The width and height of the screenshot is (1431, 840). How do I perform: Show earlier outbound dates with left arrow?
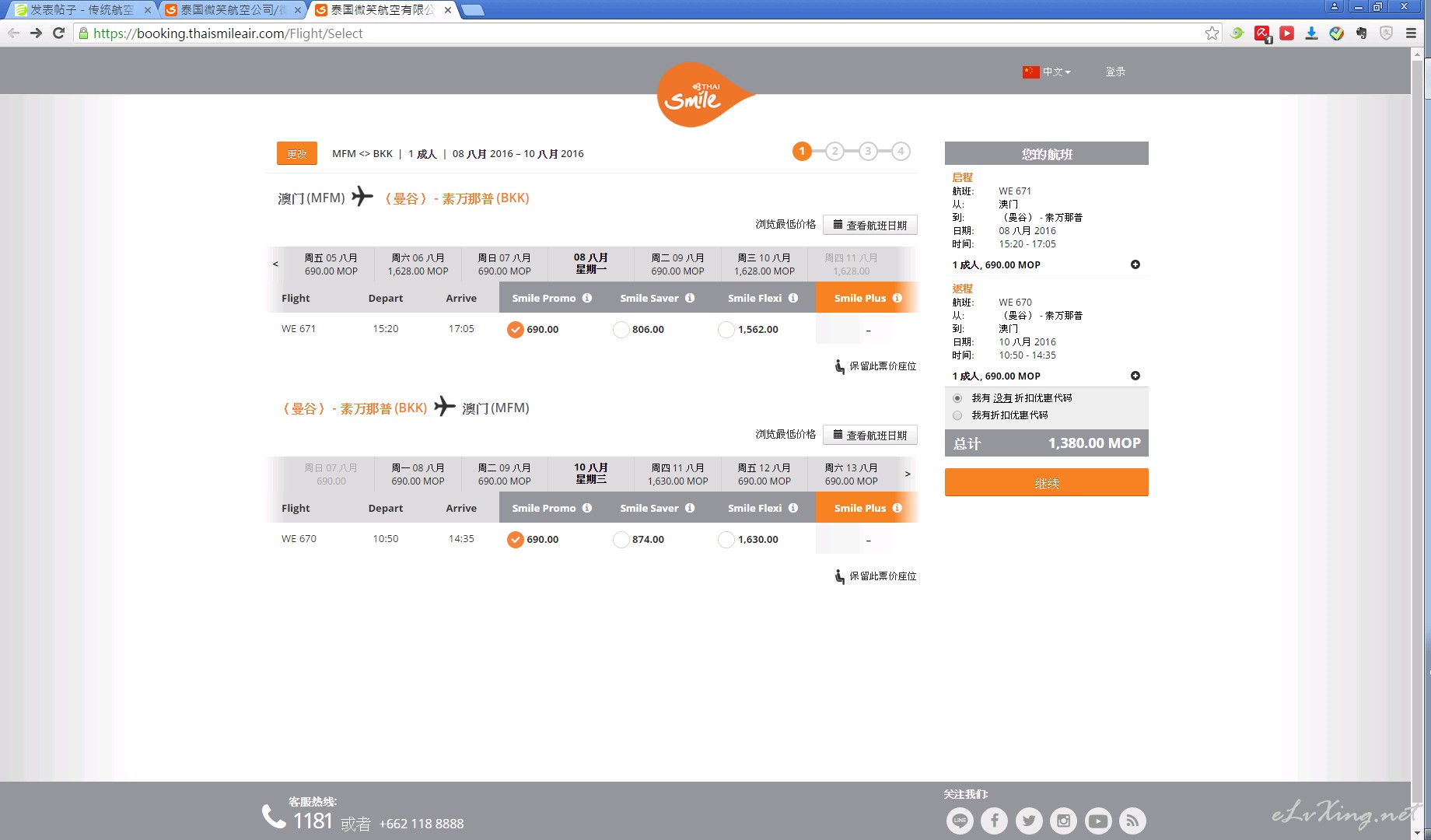(x=275, y=264)
